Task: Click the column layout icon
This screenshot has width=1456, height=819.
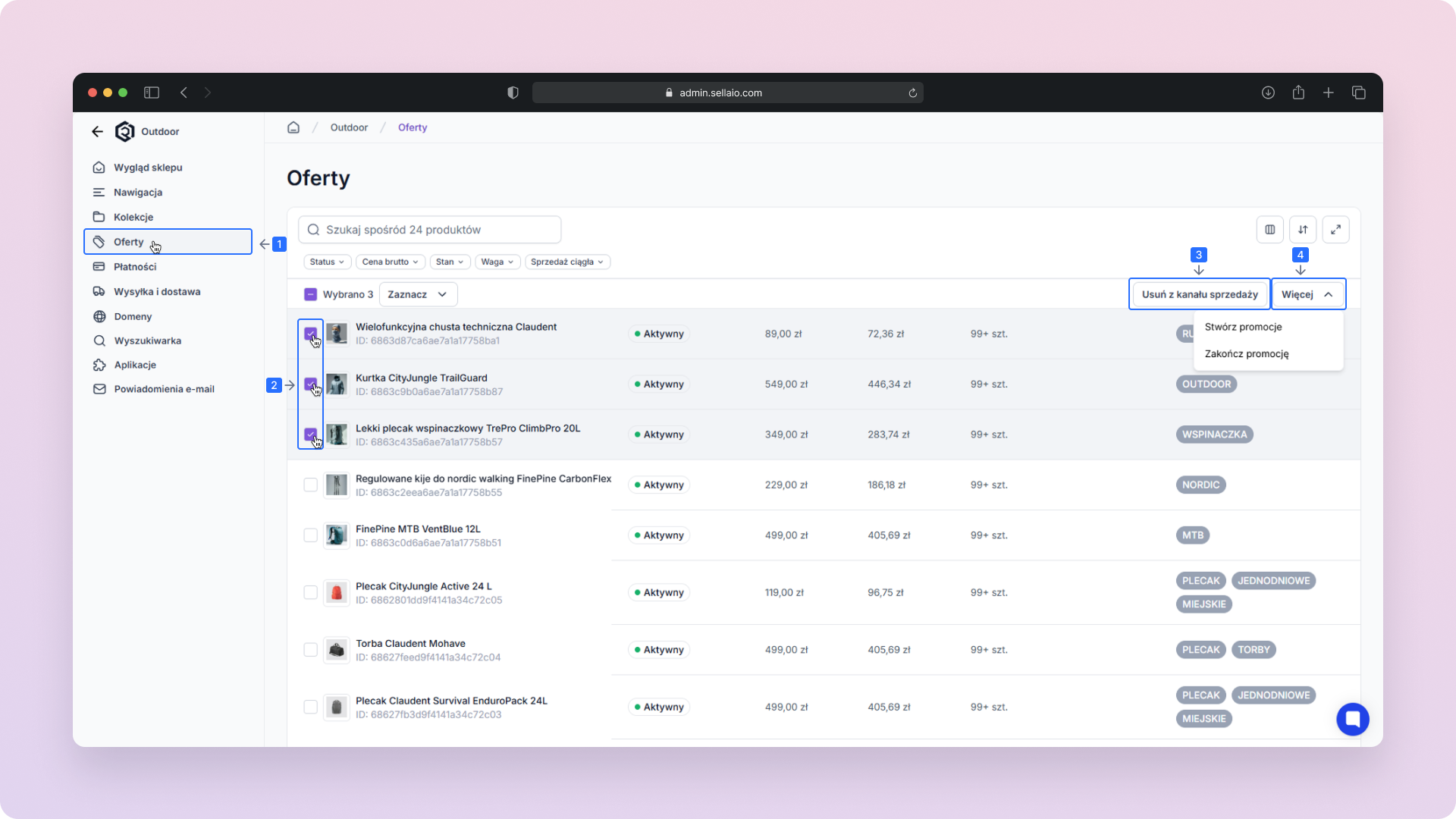Action: point(1269,230)
